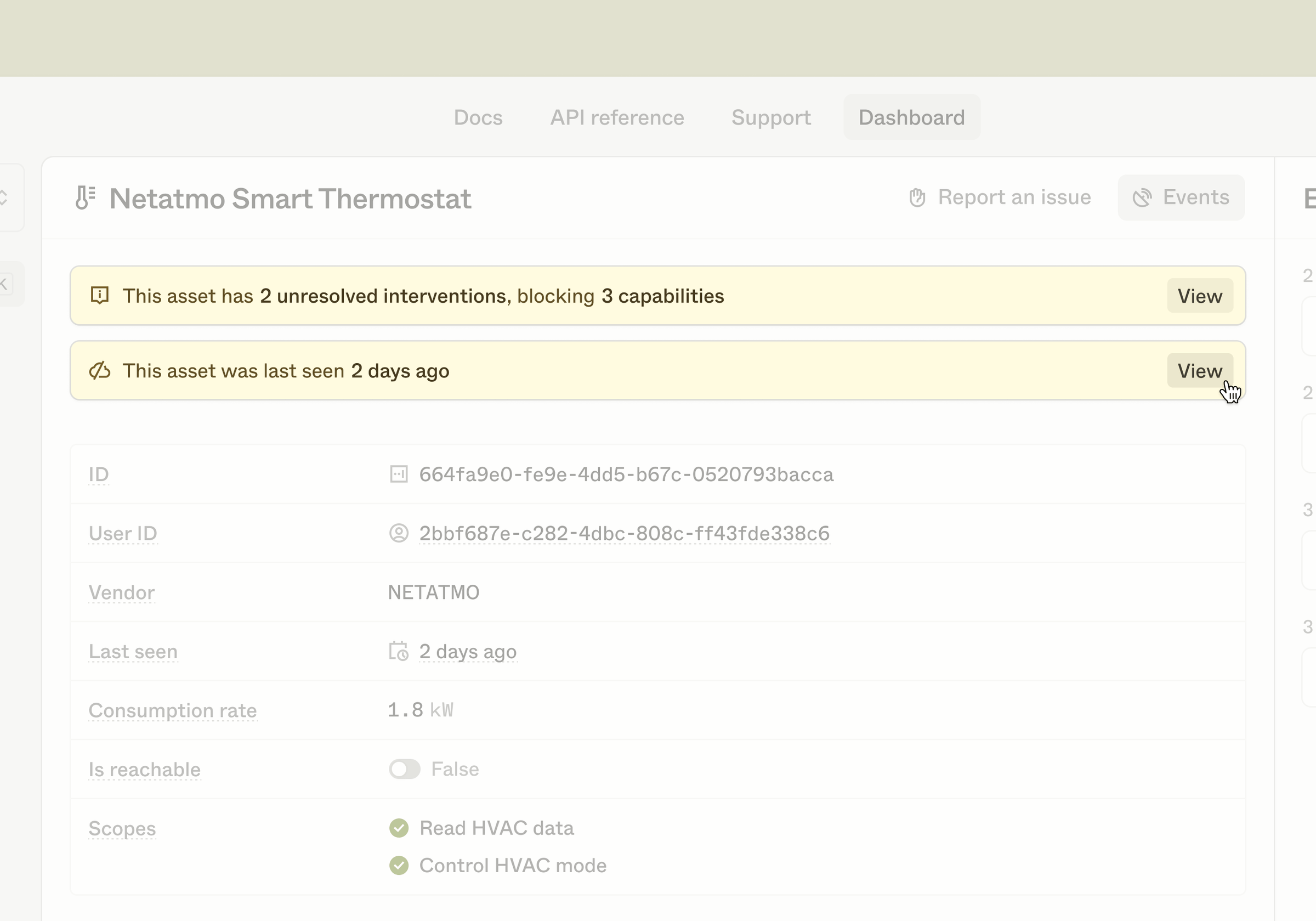
Task: Click the ID value 664fa9e0-fe9e-4dd5-b67c-0520793bacca
Action: pos(626,474)
